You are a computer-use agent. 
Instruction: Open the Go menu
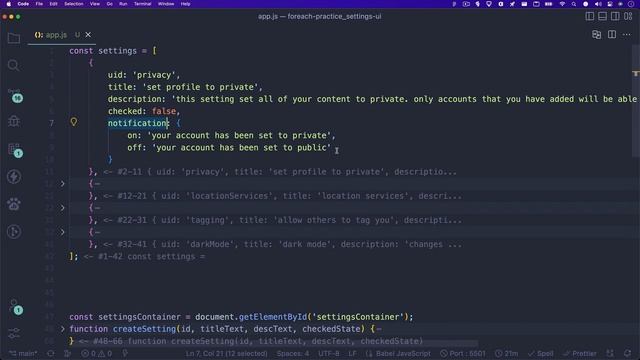[109, 4]
